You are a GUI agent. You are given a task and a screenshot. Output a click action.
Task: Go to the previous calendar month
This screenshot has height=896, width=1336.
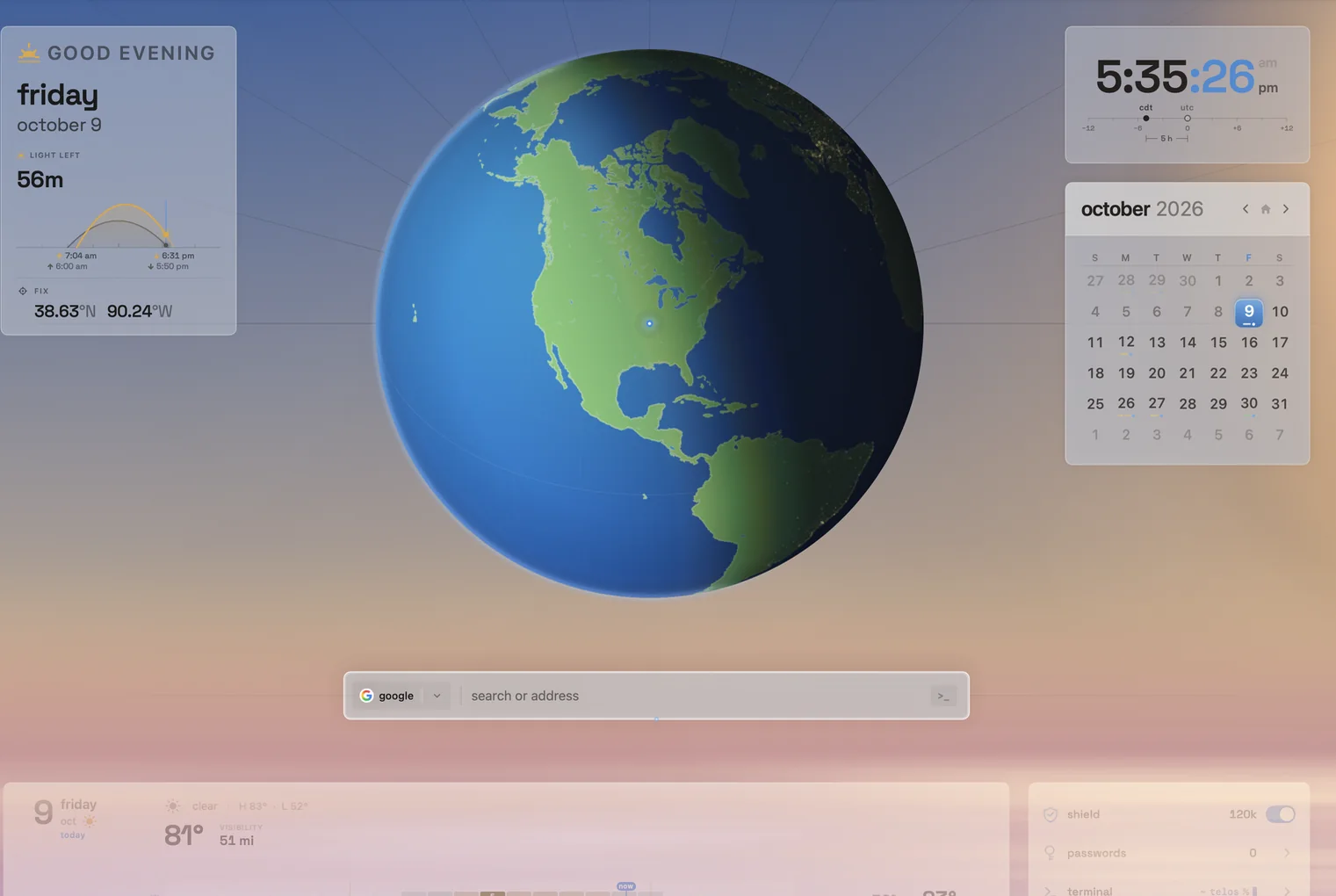(x=1246, y=209)
